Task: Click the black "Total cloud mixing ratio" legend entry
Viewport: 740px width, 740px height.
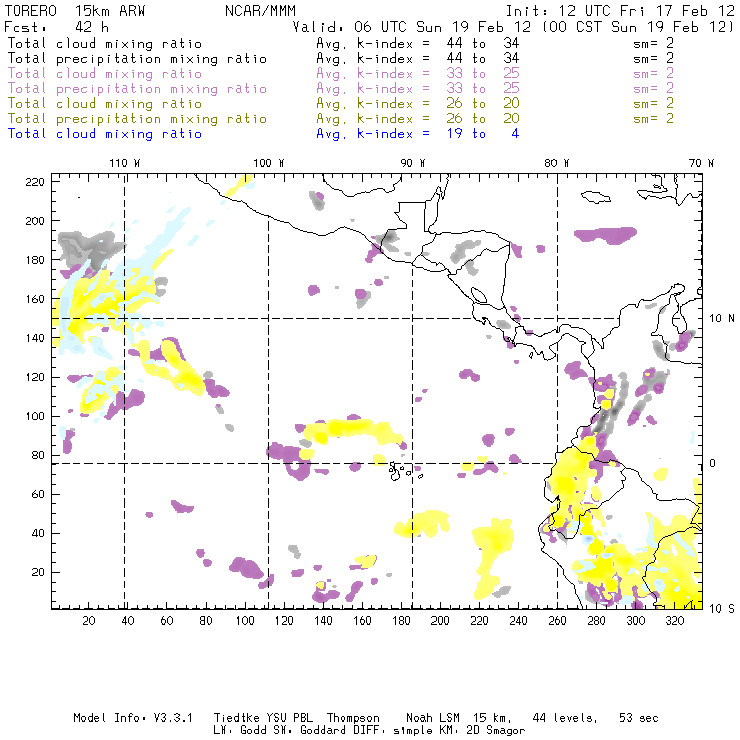Action: (x=105, y=43)
